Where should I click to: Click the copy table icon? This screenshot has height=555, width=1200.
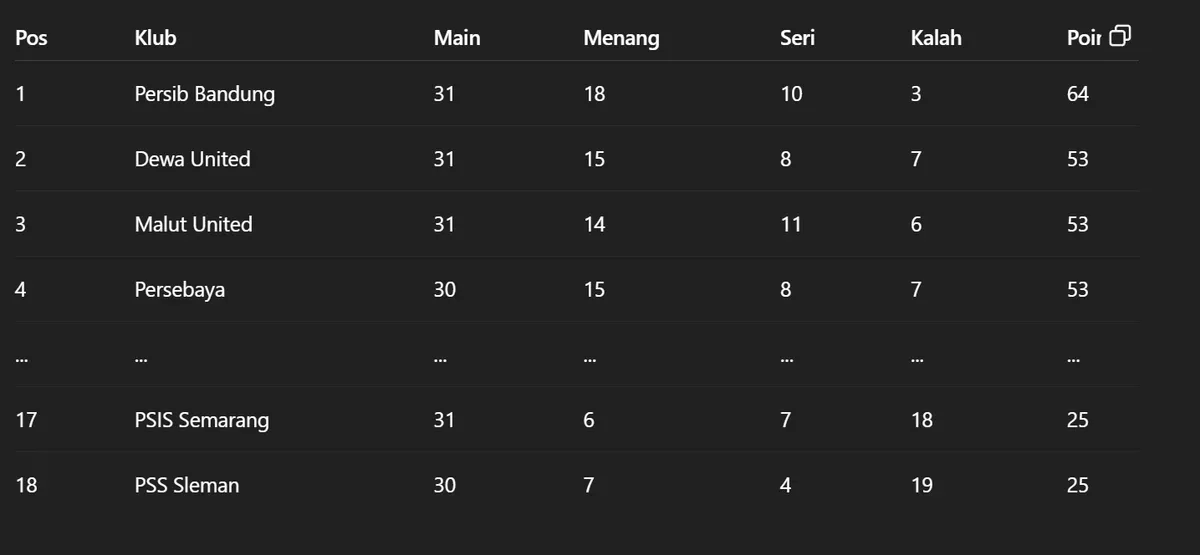(x=1120, y=37)
